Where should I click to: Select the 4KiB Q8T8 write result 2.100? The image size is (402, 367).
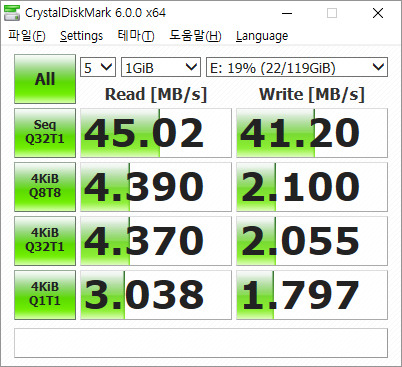tap(312, 187)
